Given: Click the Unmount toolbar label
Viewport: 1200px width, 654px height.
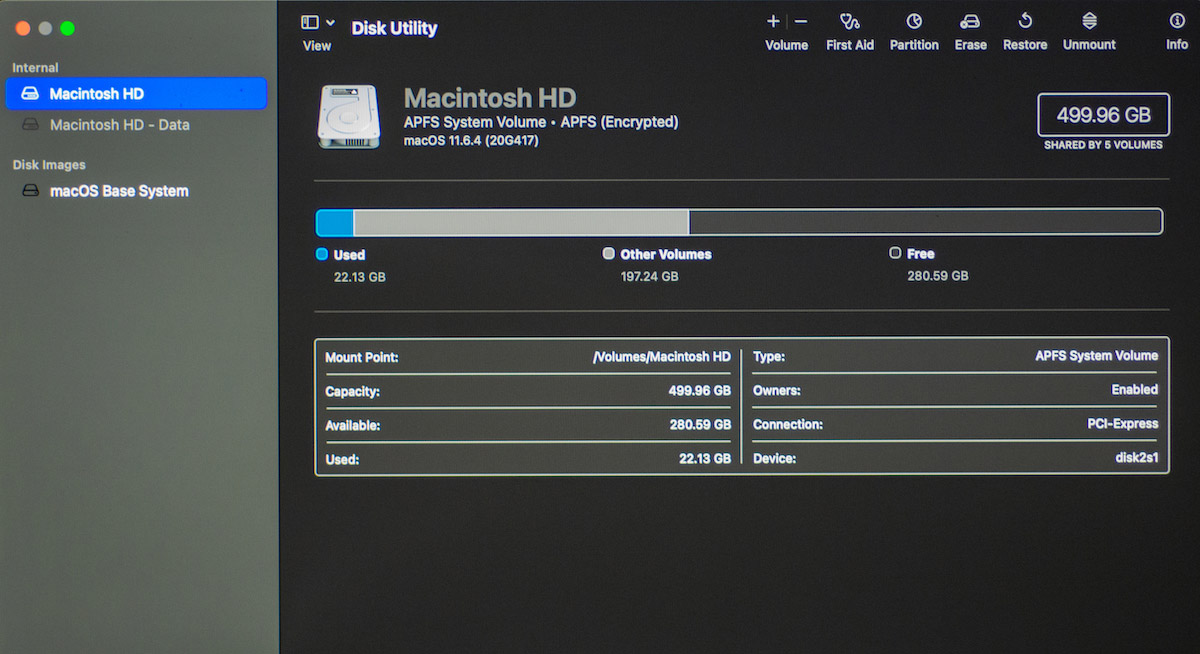Looking at the screenshot, I should tap(1090, 45).
